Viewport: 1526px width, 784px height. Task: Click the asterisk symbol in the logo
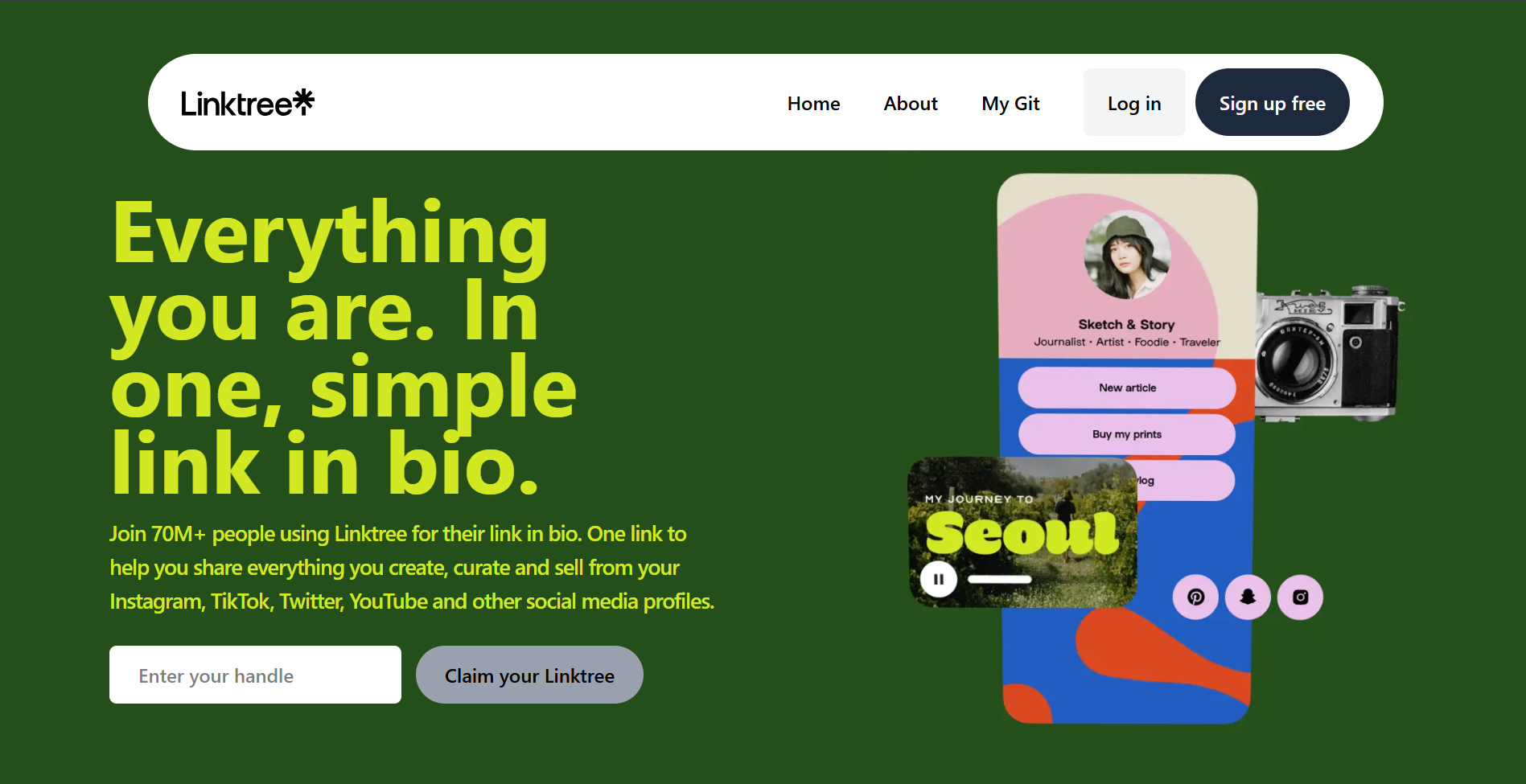pyautogui.click(x=303, y=101)
